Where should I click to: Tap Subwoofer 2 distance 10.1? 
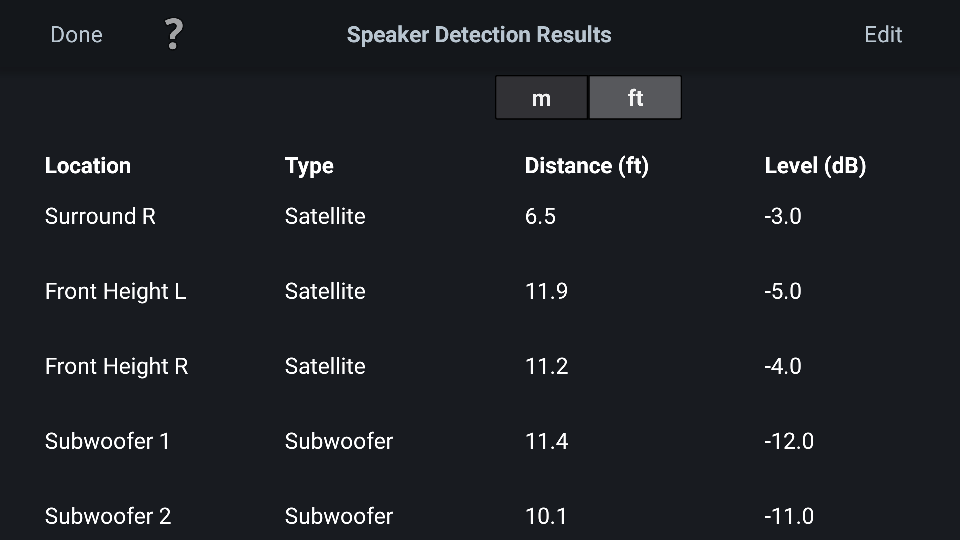546,516
